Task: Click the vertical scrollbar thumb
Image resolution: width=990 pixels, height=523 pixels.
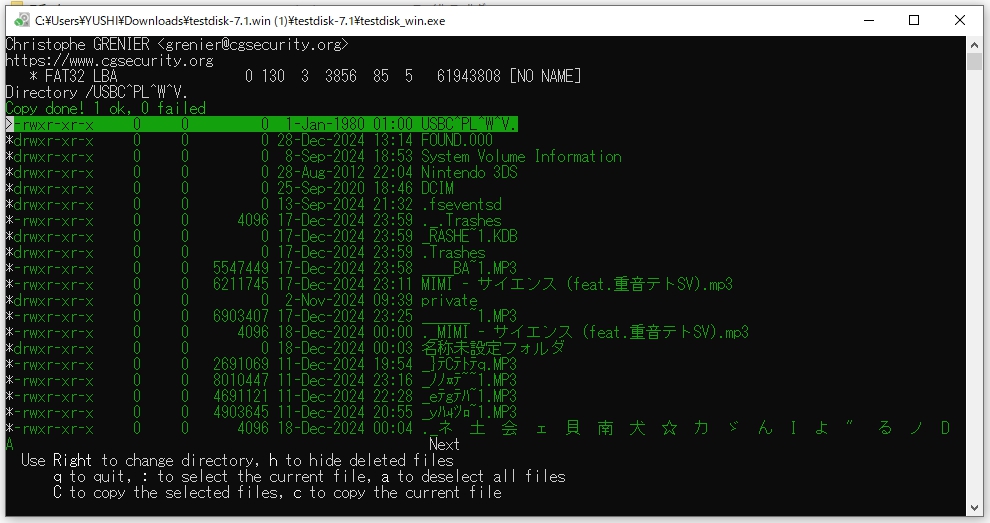Action: tap(975, 63)
